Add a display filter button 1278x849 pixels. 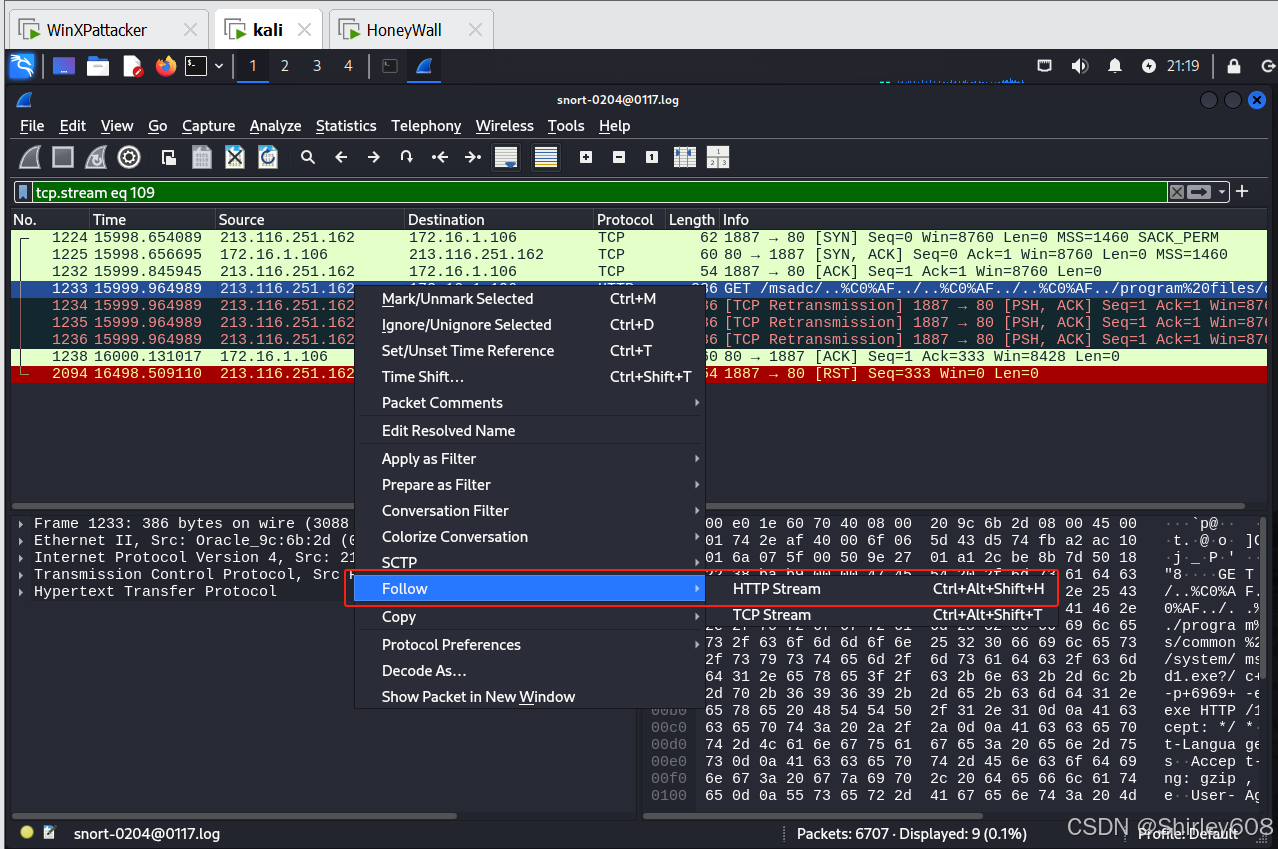1243,191
